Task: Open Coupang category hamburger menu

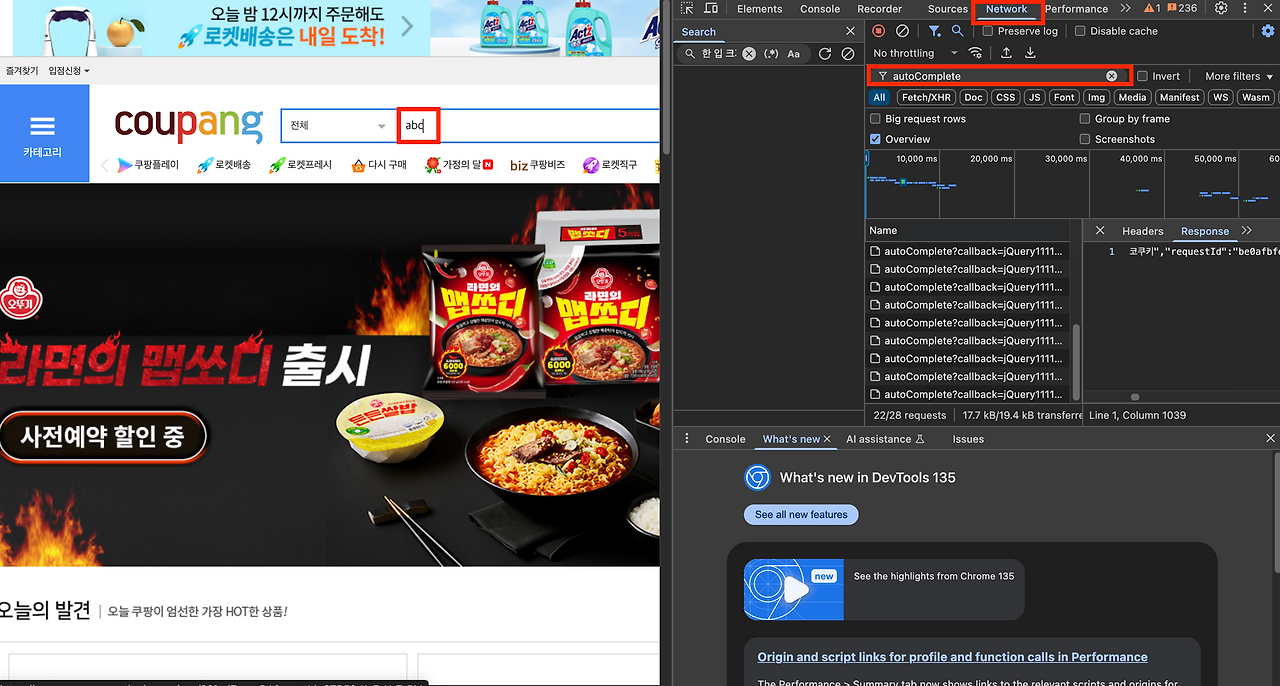Action: 42,126
